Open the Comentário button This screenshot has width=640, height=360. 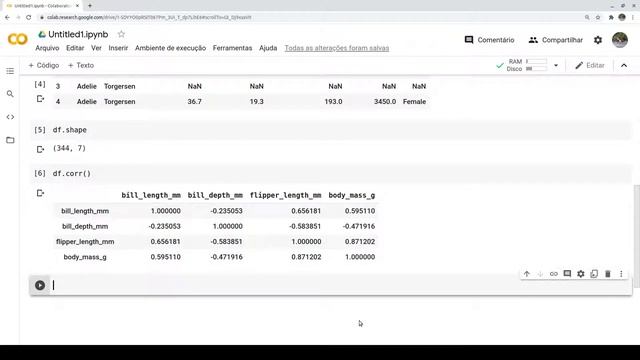point(489,40)
